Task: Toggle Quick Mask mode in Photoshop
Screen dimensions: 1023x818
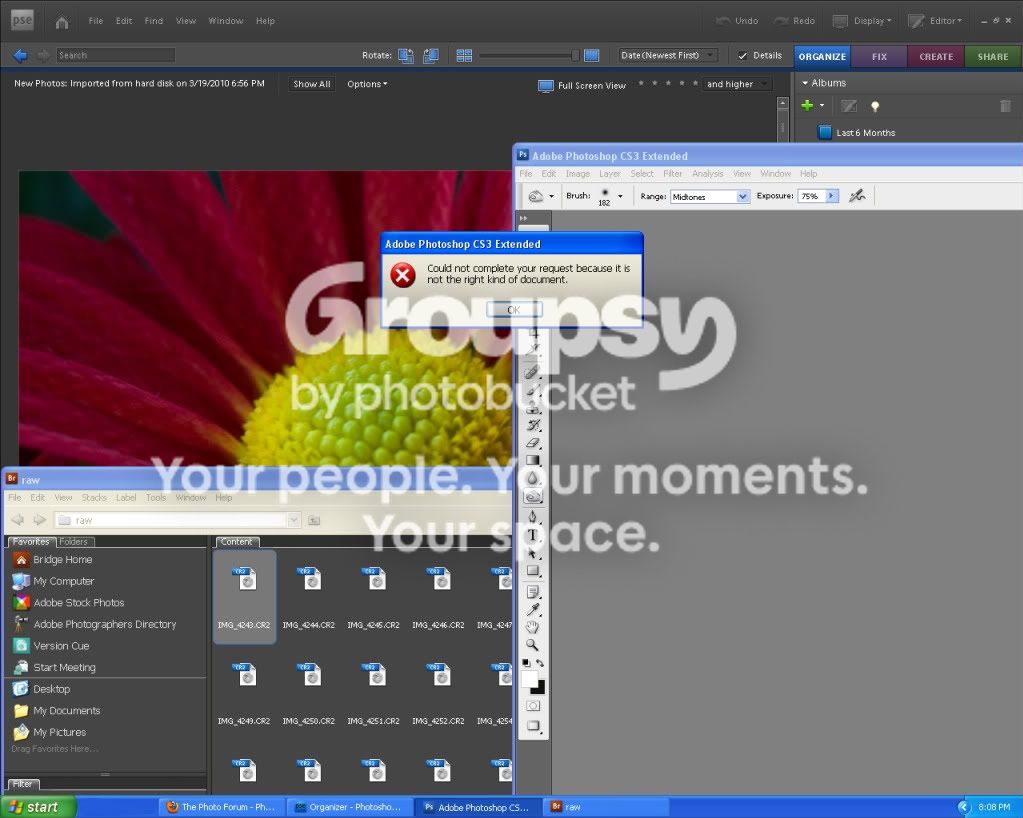Action: click(x=532, y=706)
